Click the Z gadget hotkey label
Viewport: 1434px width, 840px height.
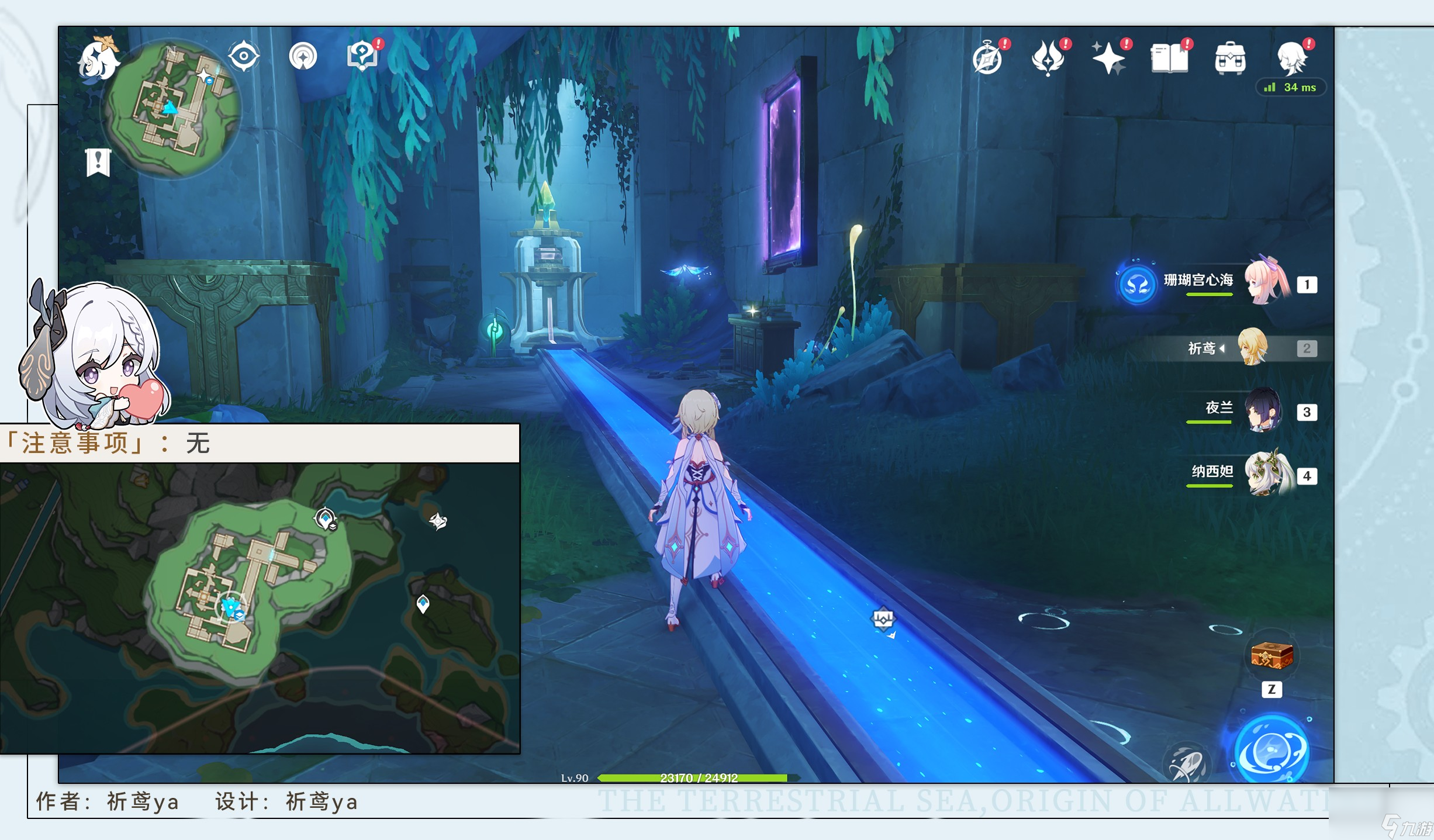coord(1271,689)
